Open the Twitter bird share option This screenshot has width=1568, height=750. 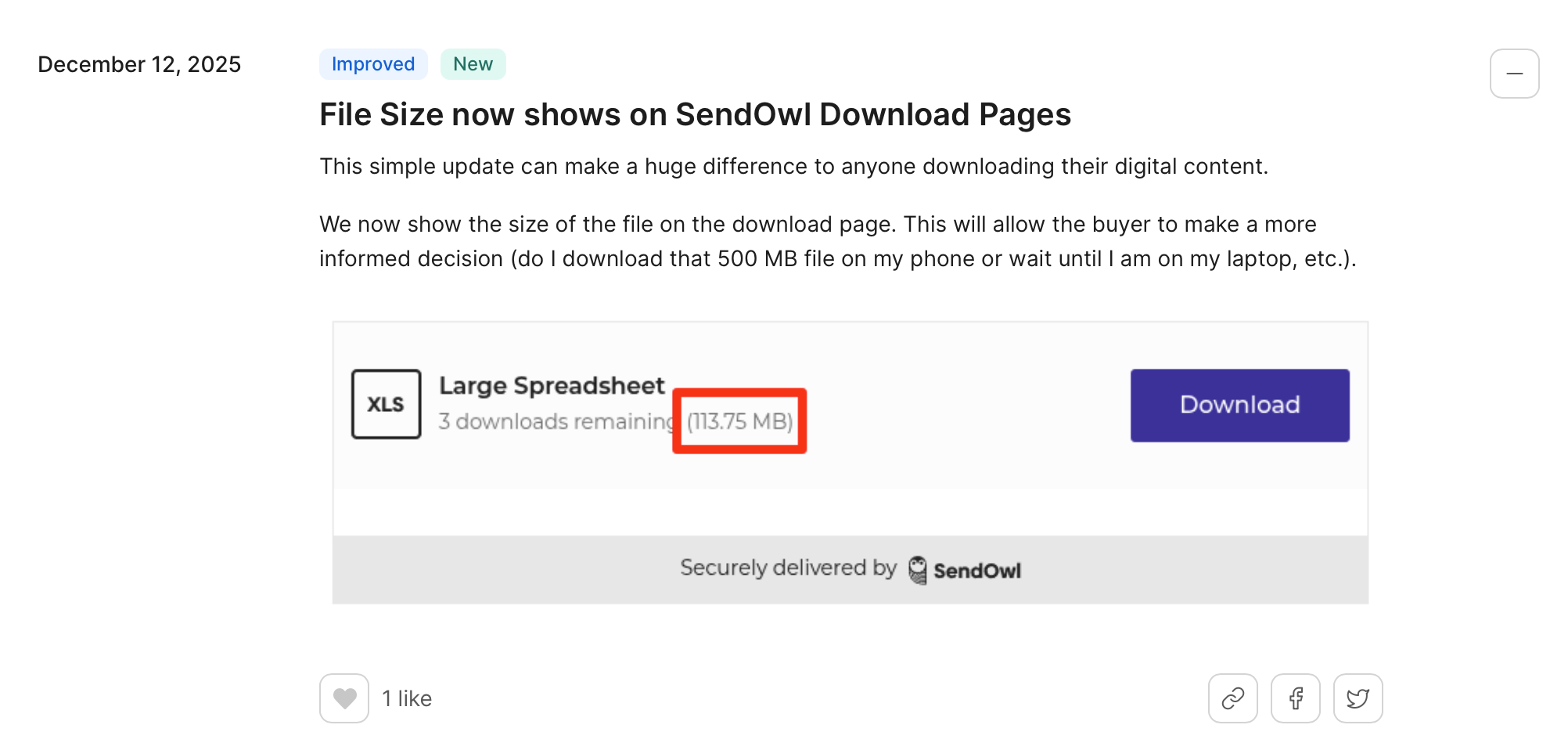(1358, 698)
